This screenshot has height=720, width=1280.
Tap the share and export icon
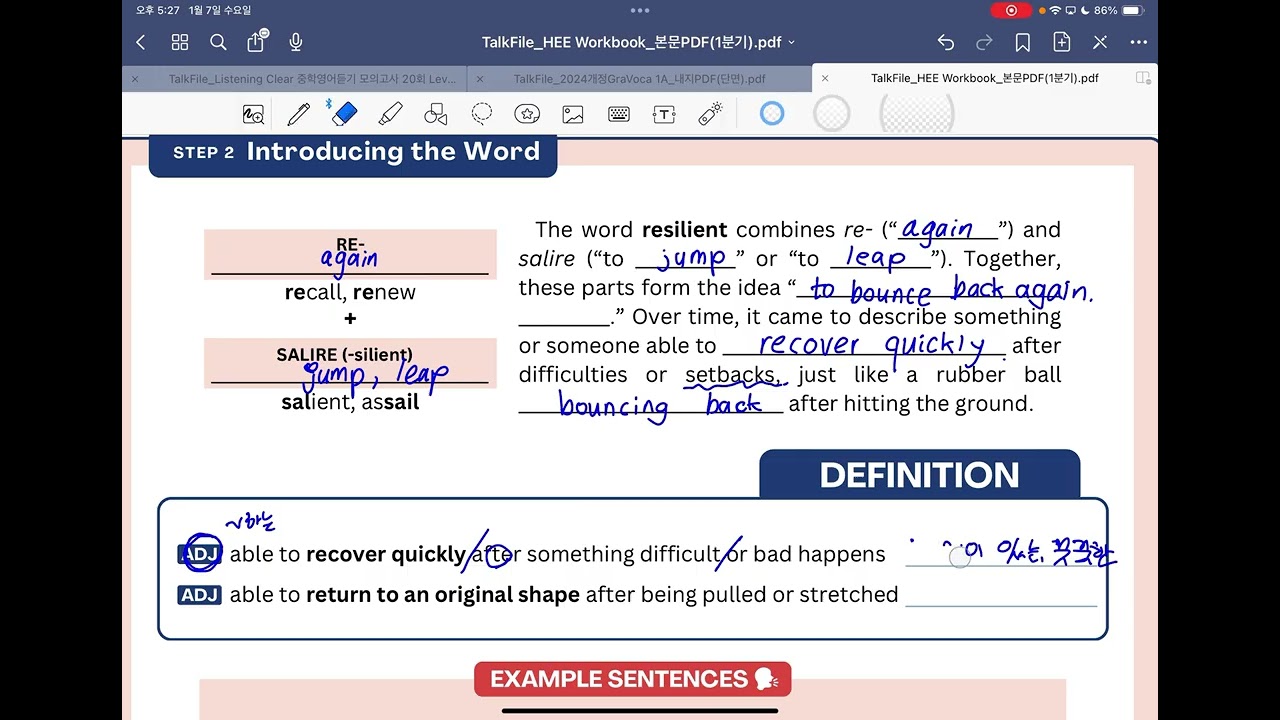256,41
